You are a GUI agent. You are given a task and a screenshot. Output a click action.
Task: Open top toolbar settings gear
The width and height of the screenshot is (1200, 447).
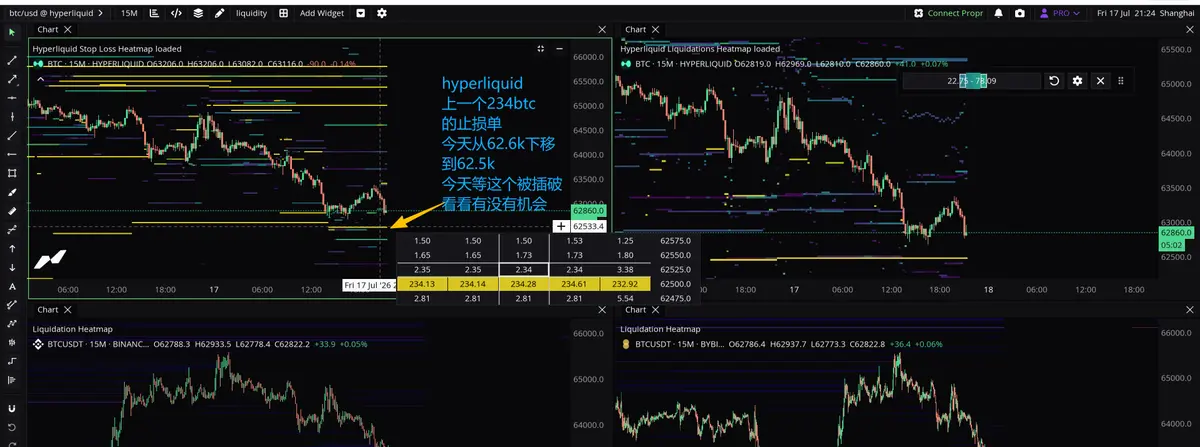click(381, 14)
